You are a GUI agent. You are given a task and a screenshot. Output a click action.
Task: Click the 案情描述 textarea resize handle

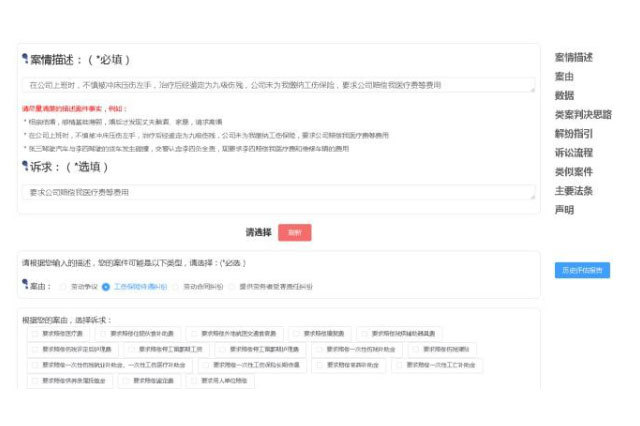pyautogui.click(x=532, y=91)
